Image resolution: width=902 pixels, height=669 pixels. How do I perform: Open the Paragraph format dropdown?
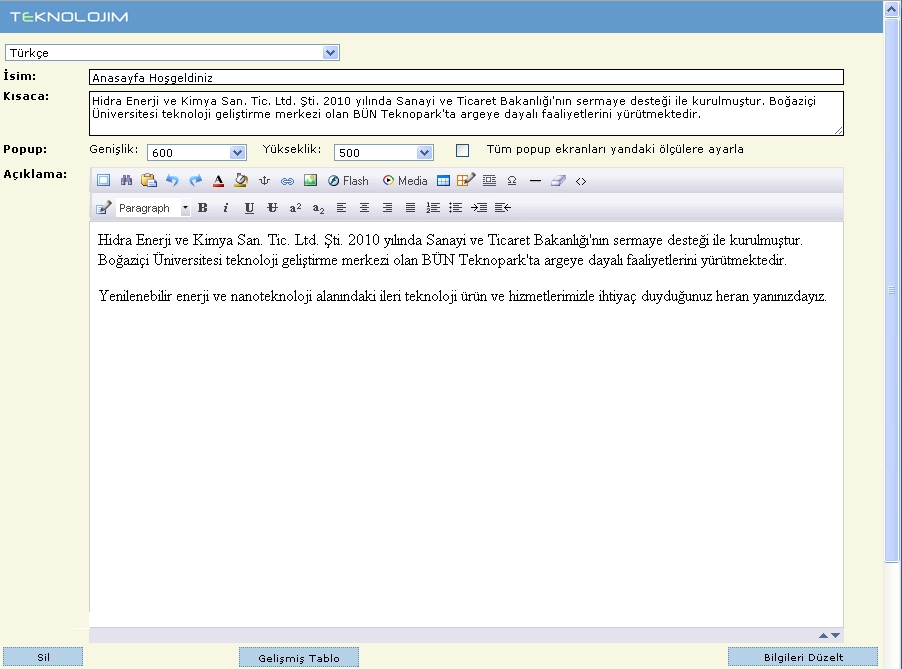153,208
